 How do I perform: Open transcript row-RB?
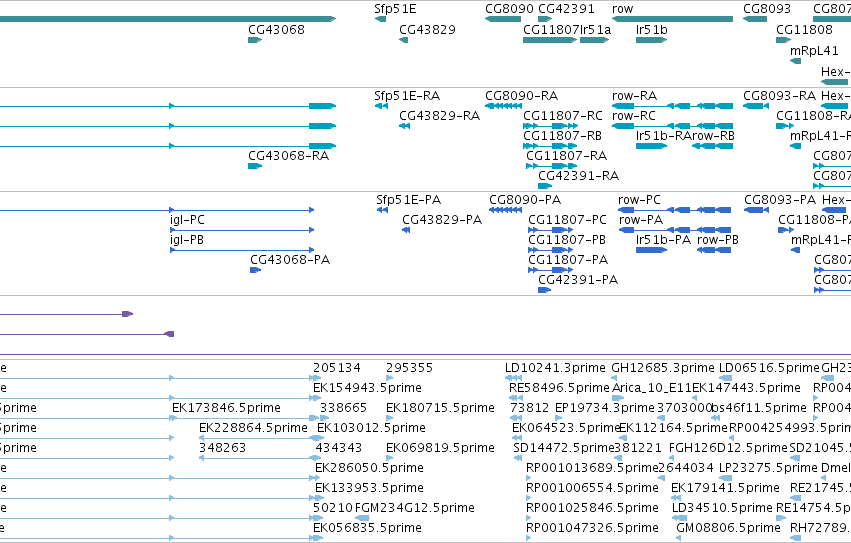tap(713, 136)
